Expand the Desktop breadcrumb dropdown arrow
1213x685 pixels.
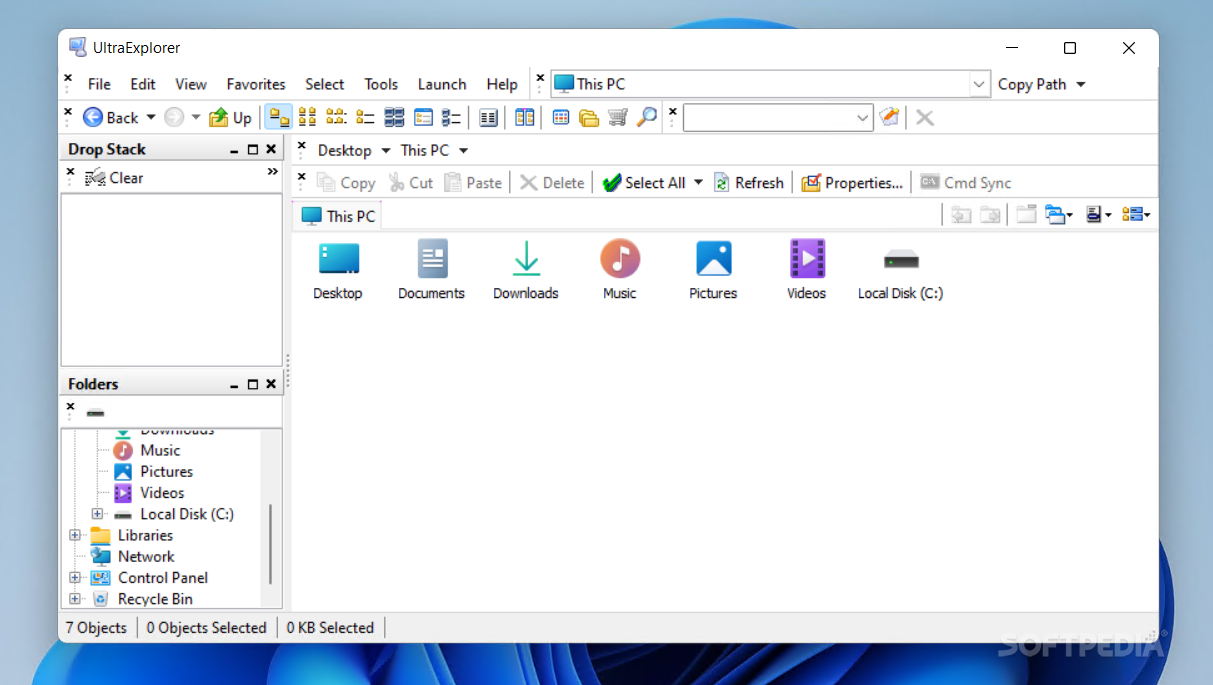coord(385,150)
